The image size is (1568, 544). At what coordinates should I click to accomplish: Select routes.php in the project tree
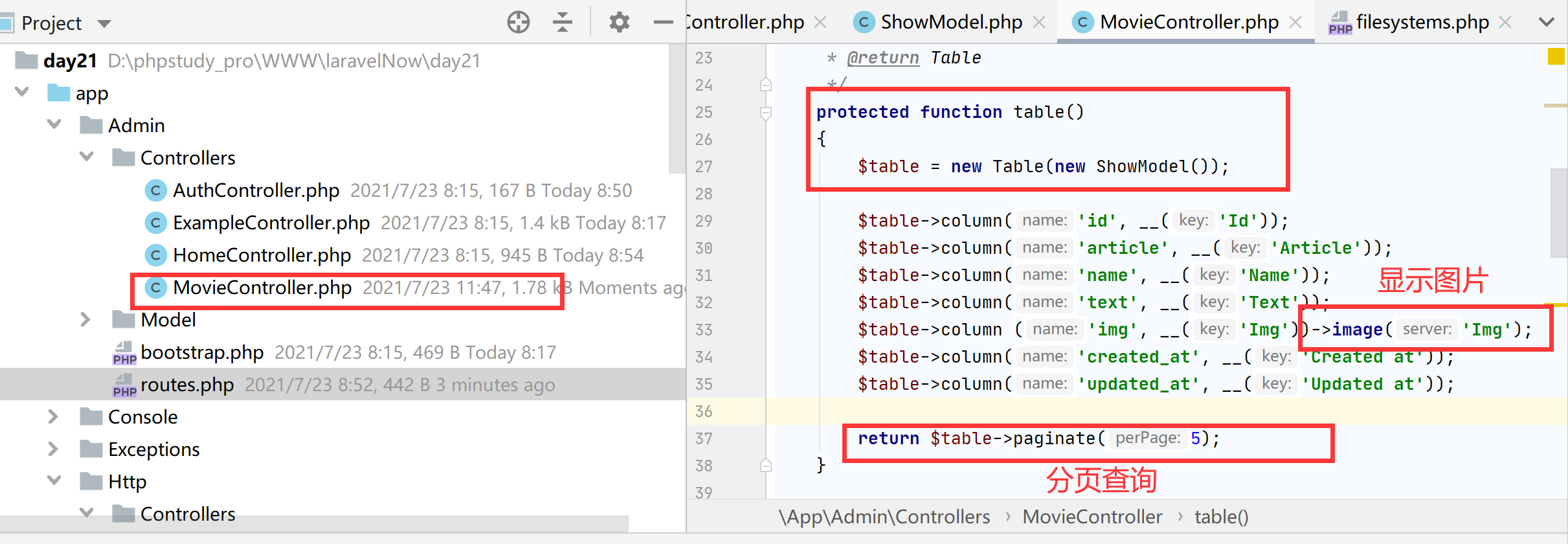[187, 385]
